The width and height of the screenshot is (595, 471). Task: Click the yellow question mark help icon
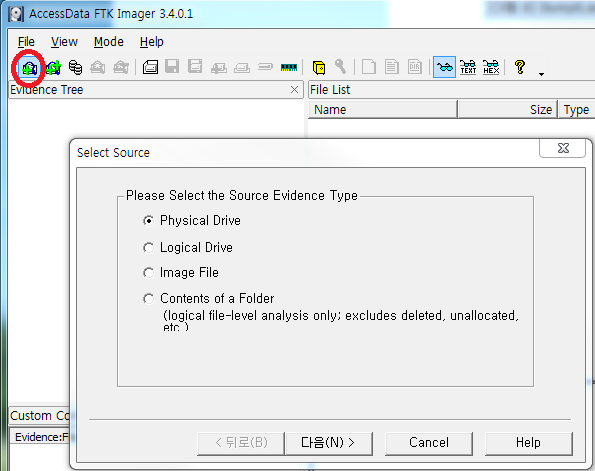(x=520, y=67)
